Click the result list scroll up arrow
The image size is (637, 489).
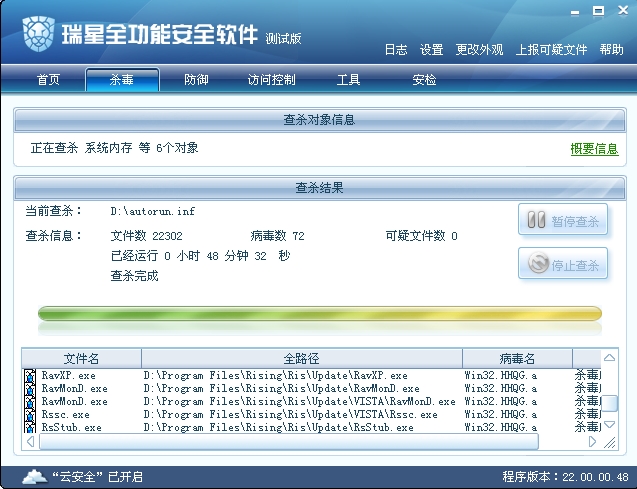coord(609,358)
